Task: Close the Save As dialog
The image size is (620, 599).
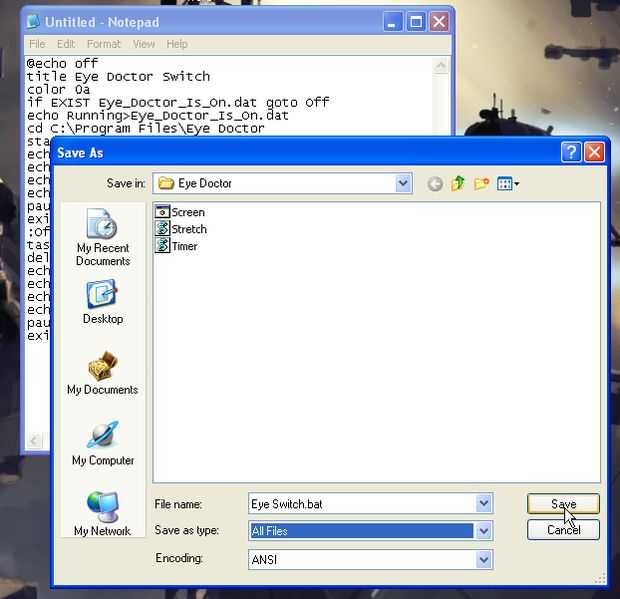Action: [x=594, y=152]
